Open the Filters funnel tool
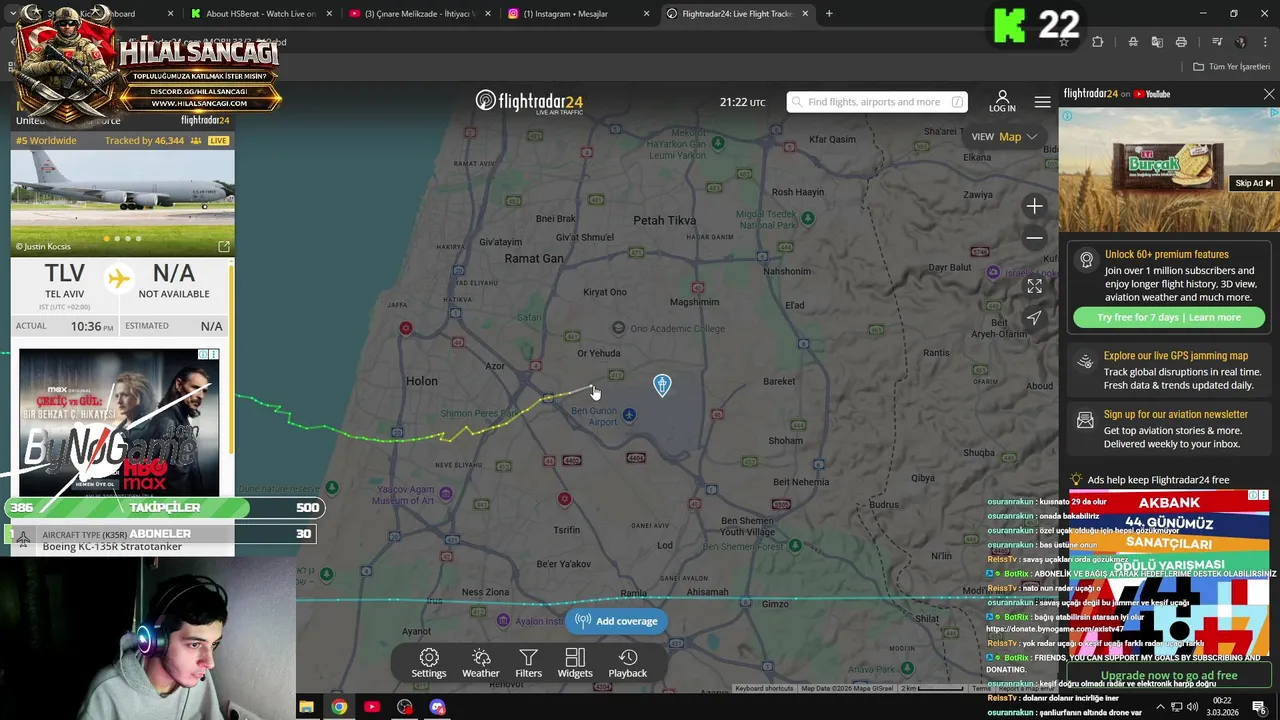1280x720 pixels. [x=528, y=663]
